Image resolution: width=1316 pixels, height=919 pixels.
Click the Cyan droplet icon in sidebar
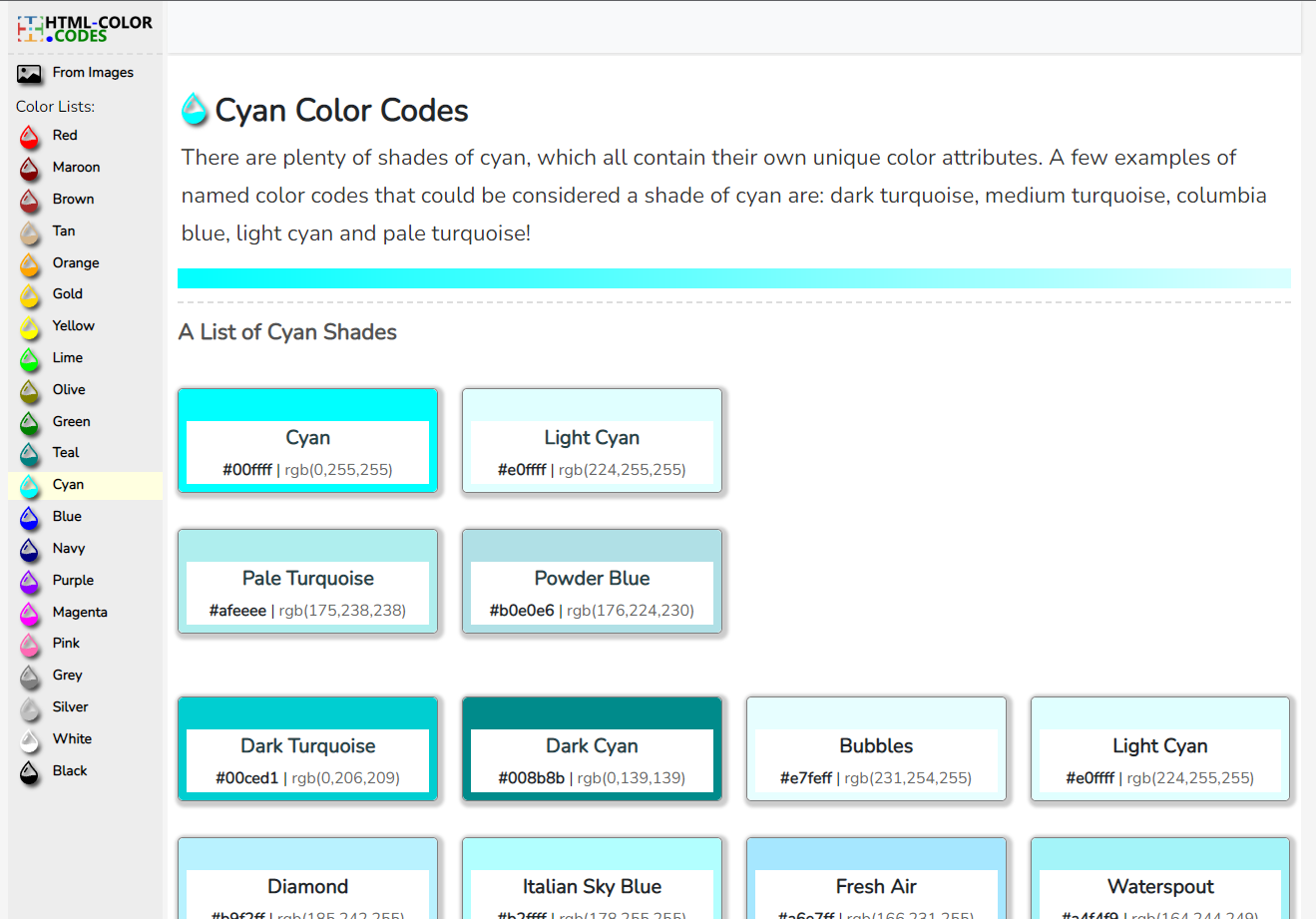[30, 486]
